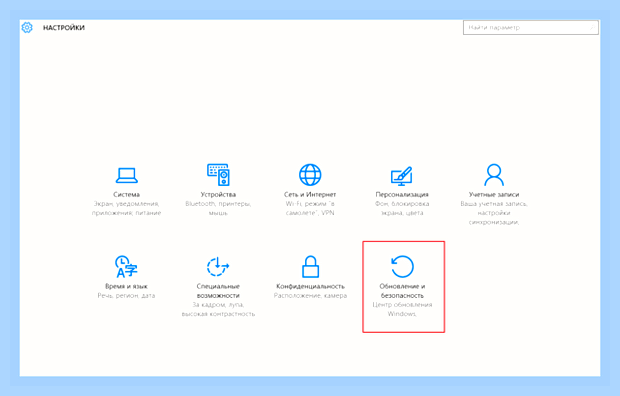Screen dimensions: 620x396
Task: Focus the Найти параметр search field
Action: coord(531,28)
